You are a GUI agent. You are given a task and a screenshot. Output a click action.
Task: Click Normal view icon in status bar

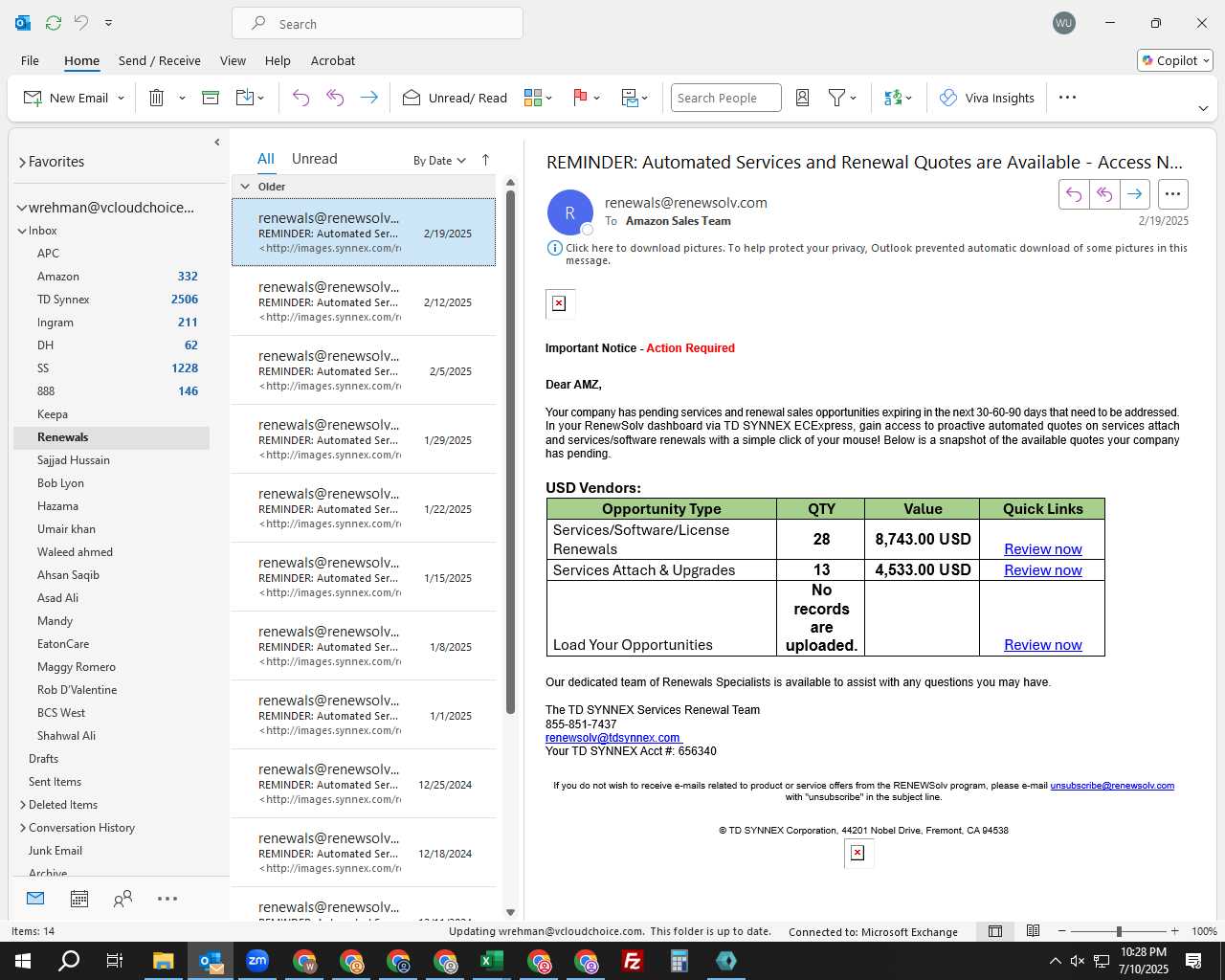995,931
